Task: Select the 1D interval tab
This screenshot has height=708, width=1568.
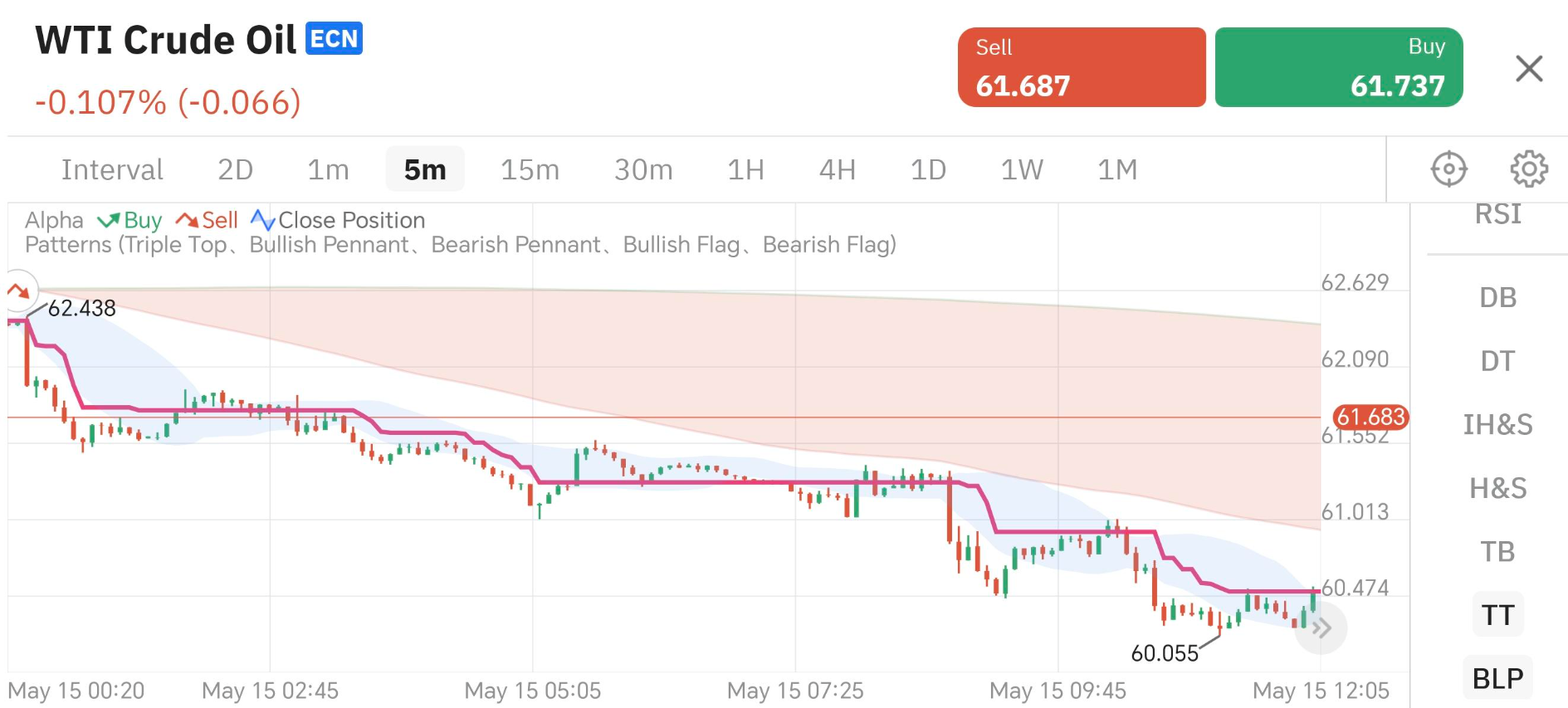Action: coord(928,170)
